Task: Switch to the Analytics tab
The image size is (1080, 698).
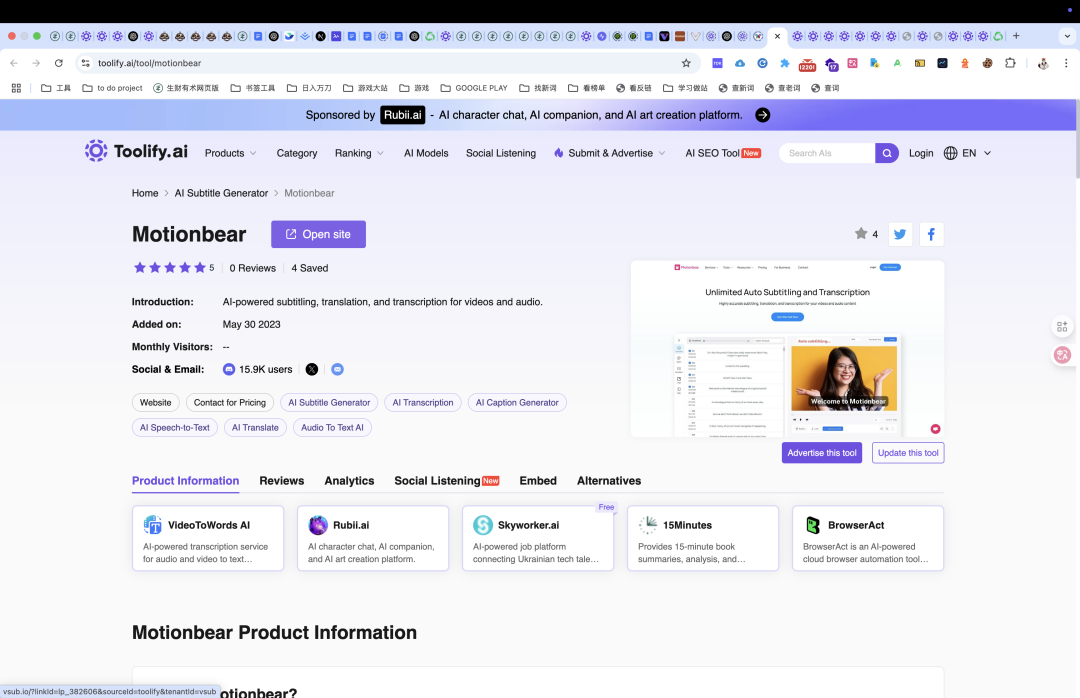Action: click(349, 481)
